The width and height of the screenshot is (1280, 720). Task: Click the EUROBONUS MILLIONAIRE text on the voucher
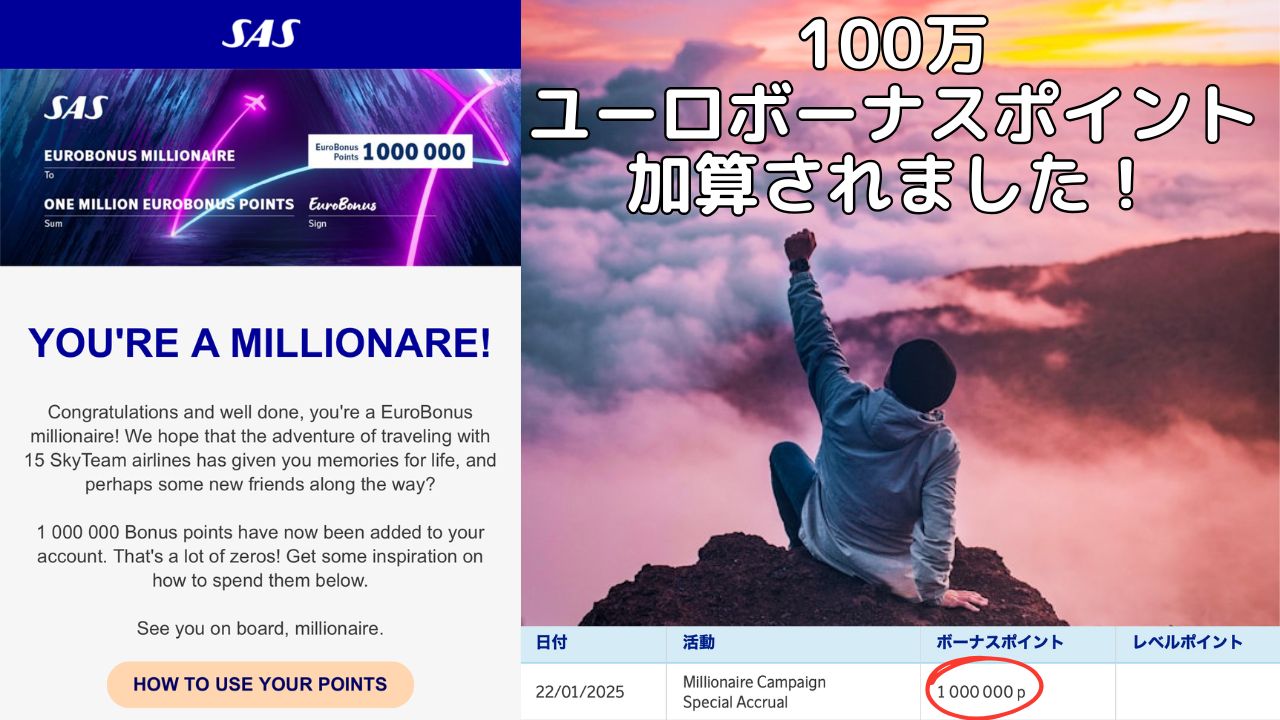coord(140,156)
